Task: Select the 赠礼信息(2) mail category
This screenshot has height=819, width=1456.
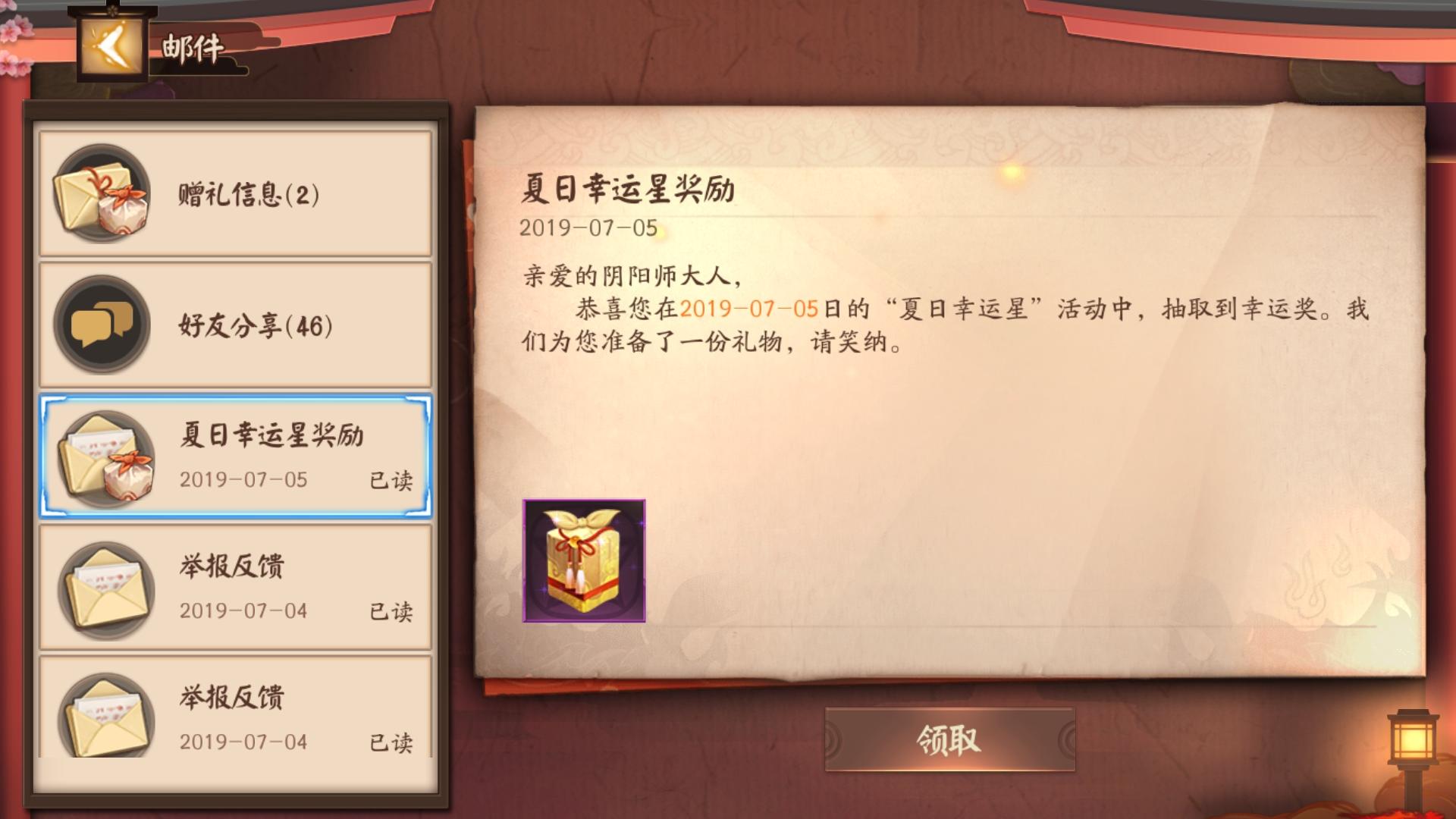Action: 236,193
